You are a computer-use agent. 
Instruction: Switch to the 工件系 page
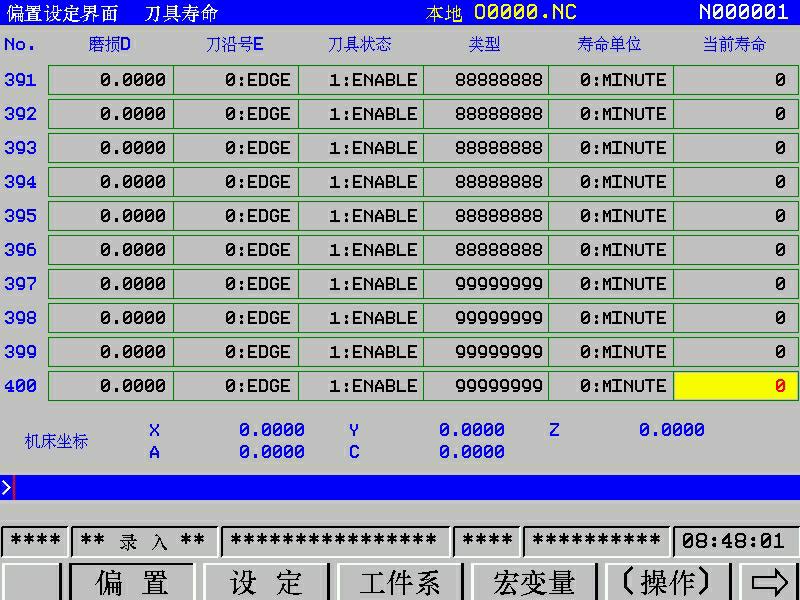click(x=399, y=582)
